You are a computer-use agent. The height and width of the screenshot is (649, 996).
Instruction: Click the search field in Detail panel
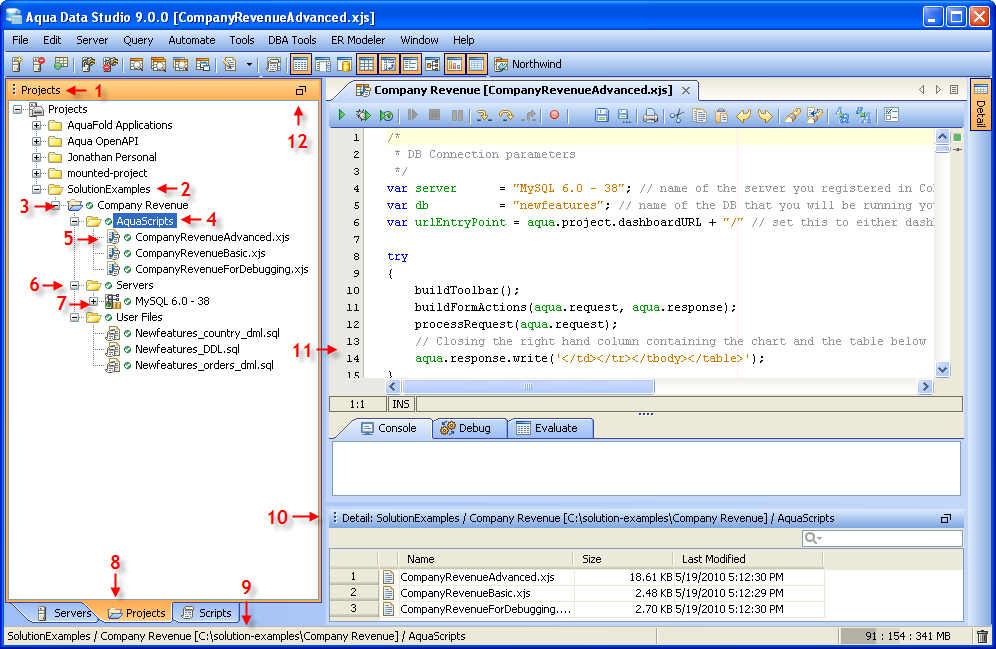(888, 538)
